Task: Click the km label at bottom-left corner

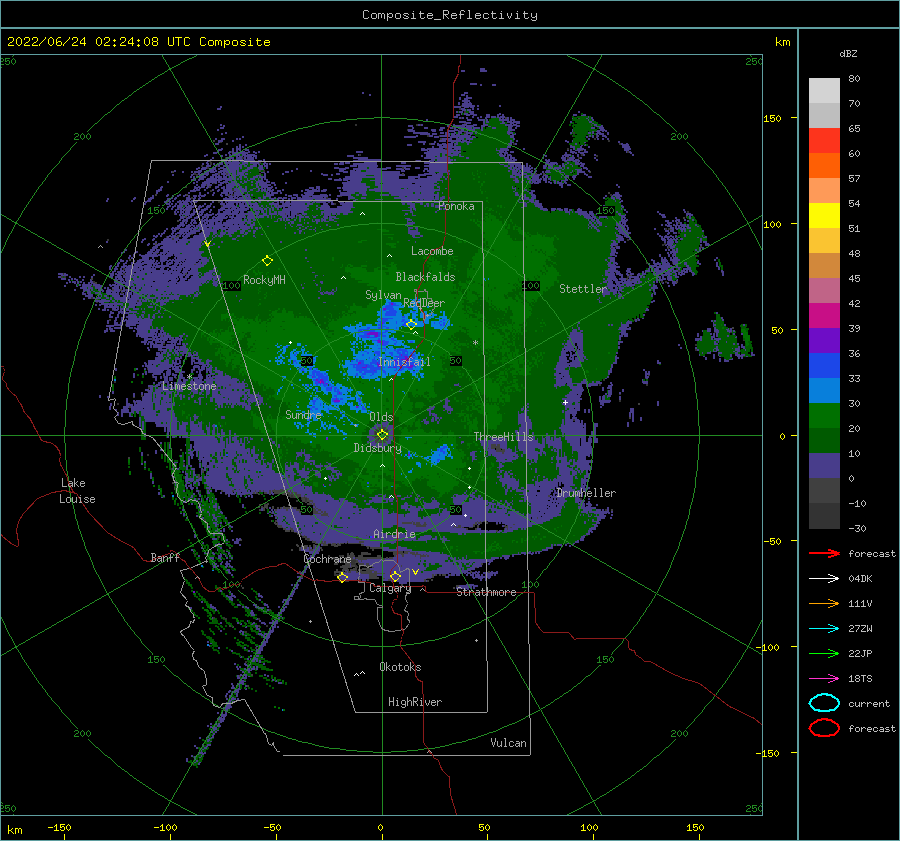Action: (x=14, y=830)
